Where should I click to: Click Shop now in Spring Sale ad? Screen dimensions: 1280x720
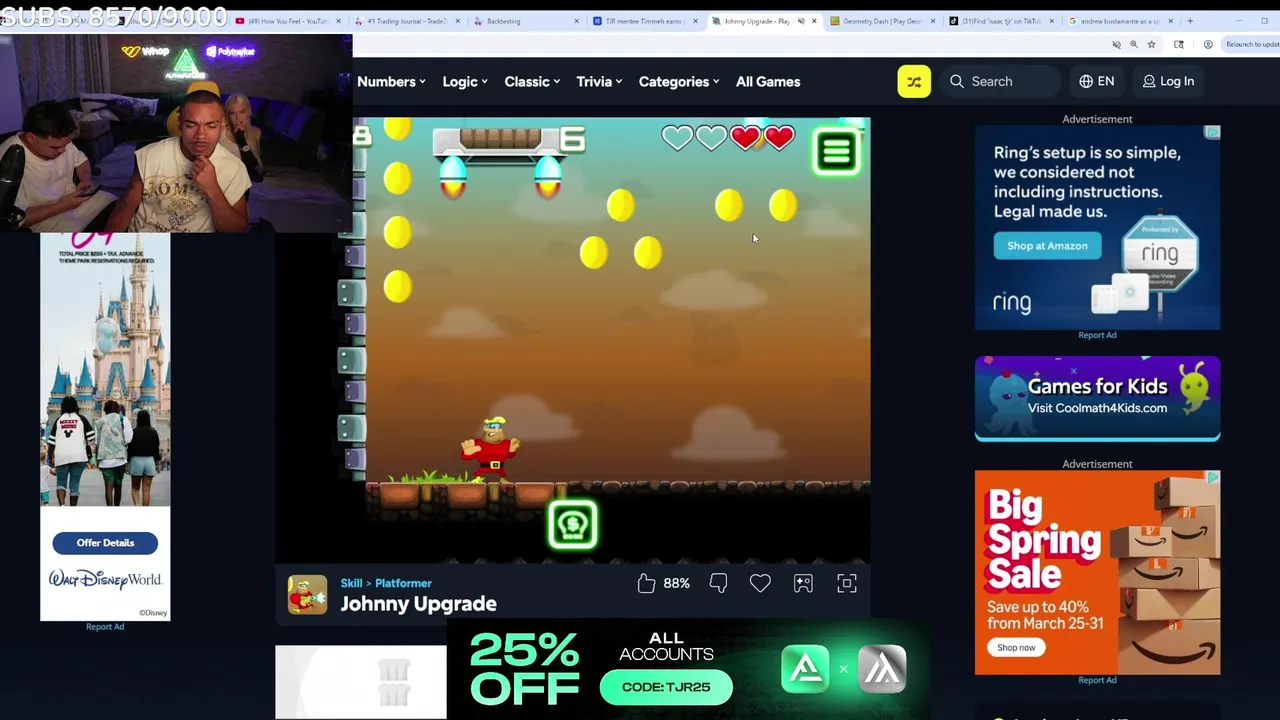[x=1016, y=648]
